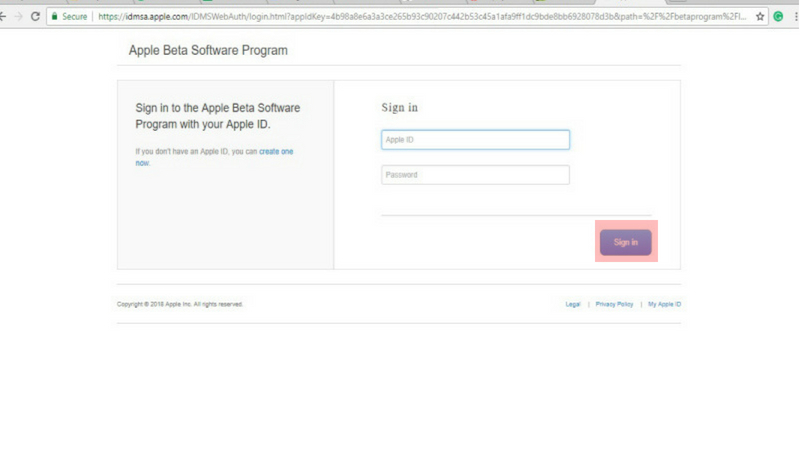
Task: Open the green Grammarly extension icon
Action: click(778, 17)
